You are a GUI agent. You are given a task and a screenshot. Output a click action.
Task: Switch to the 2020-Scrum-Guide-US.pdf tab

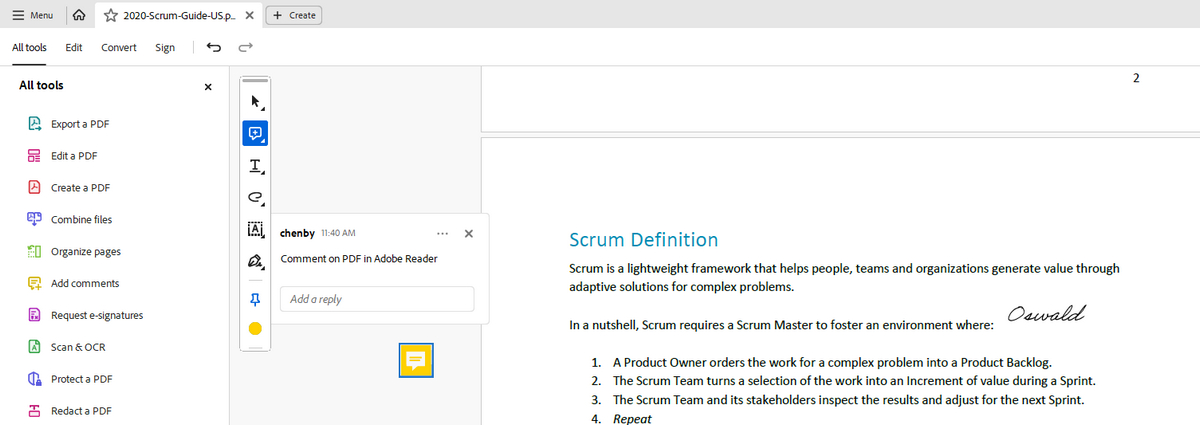pos(179,15)
